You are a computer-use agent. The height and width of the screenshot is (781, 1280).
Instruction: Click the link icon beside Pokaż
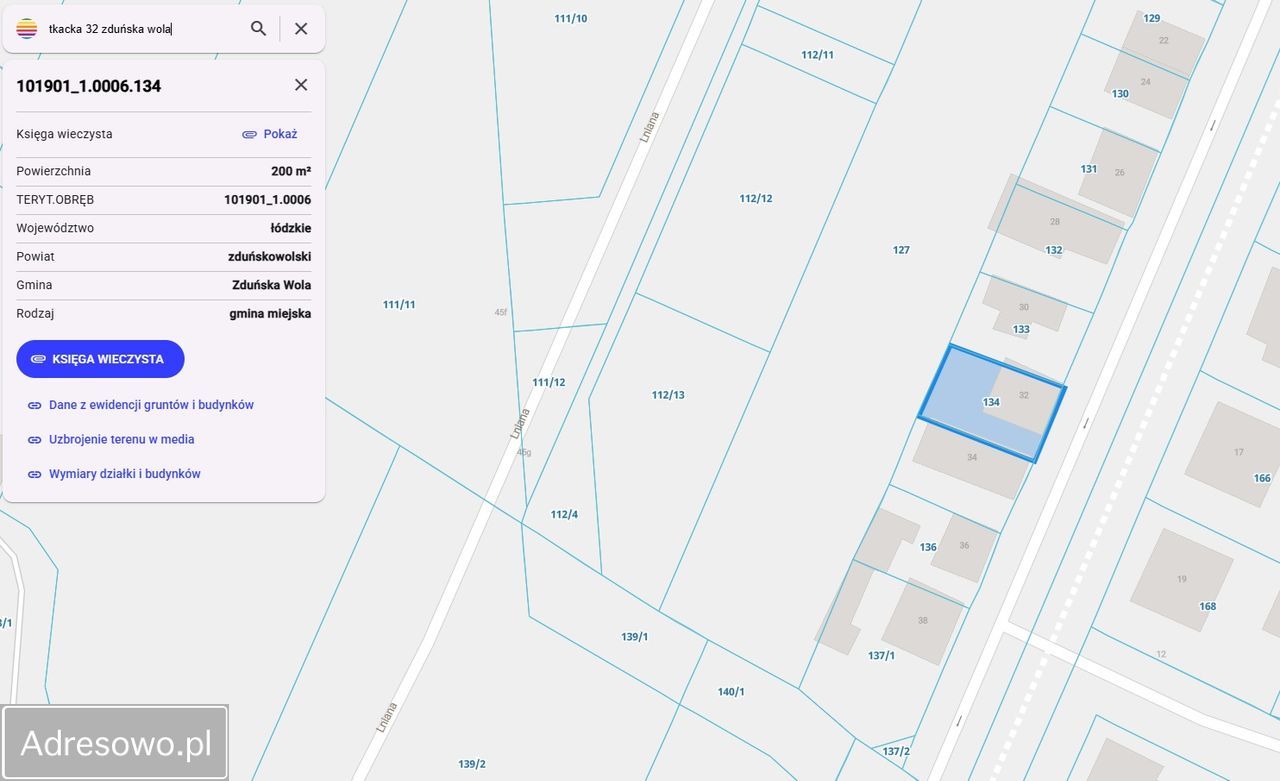point(249,134)
